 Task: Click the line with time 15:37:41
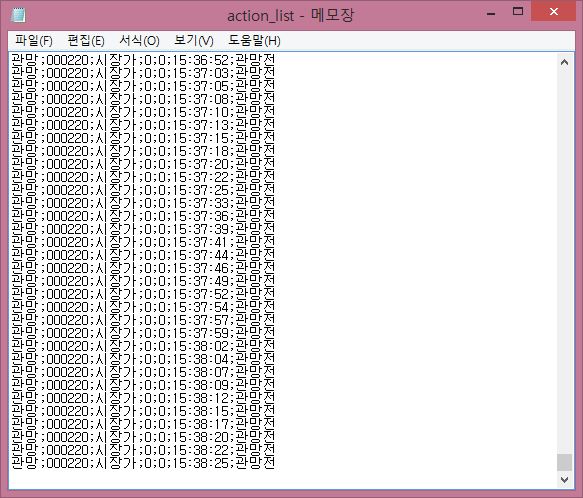tap(143, 242)
